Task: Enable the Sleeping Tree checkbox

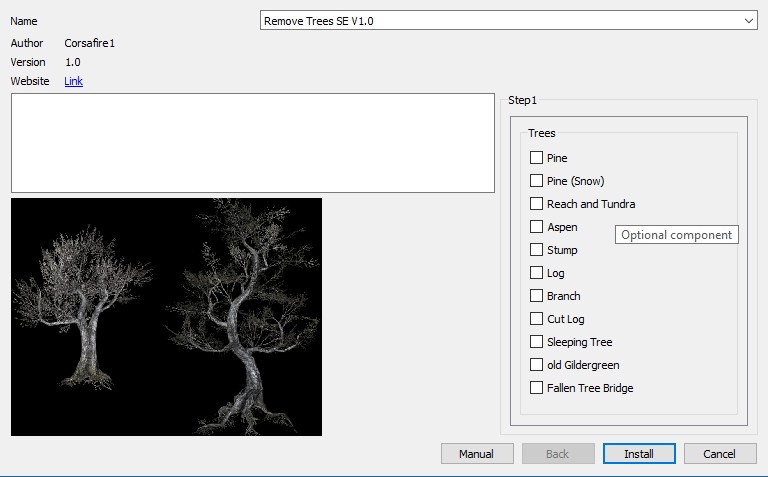Action: pyautogui.click(x=537, y=342)
